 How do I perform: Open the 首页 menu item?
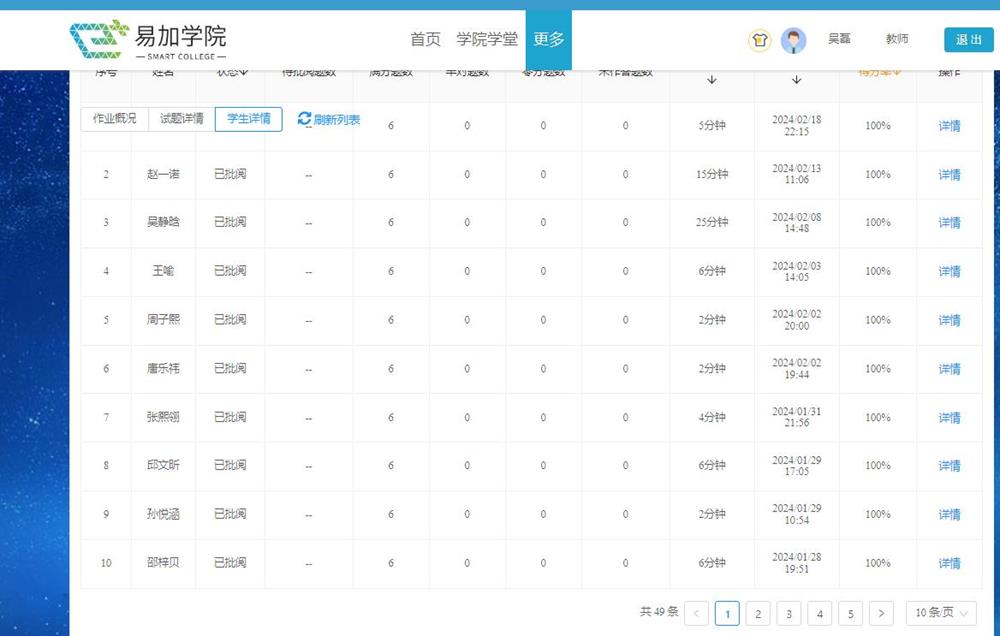pos(425,40)
